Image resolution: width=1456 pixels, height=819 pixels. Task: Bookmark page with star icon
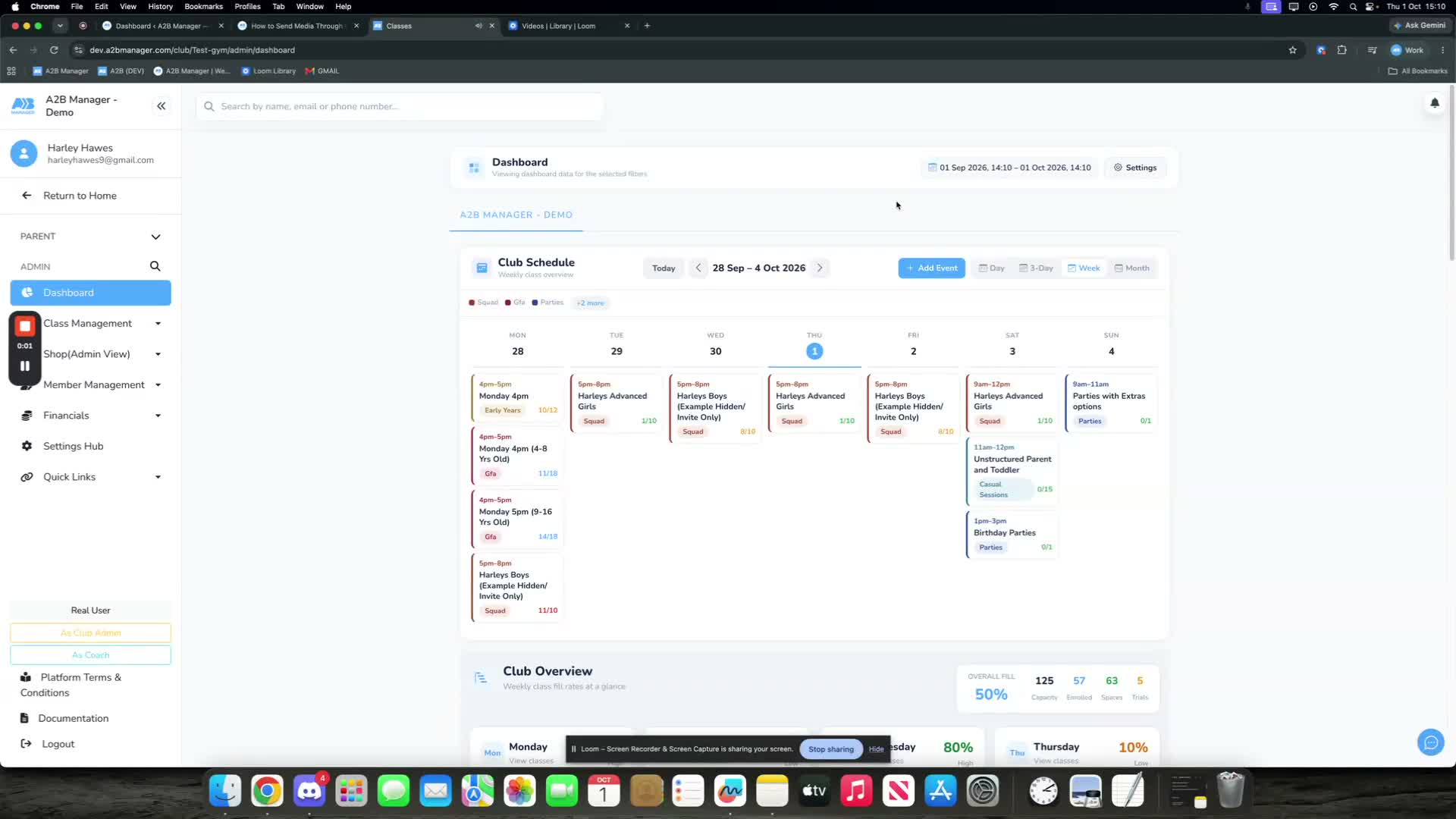[1292, 50]
